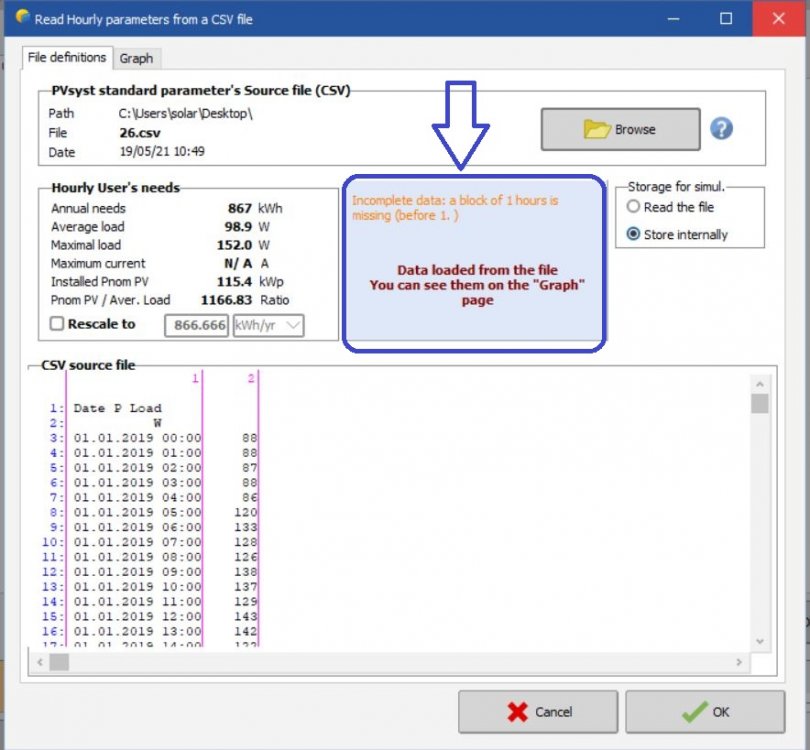Click the Rescale value input field
The width and height of the screenshot is (810, 750).
(196, 326)
